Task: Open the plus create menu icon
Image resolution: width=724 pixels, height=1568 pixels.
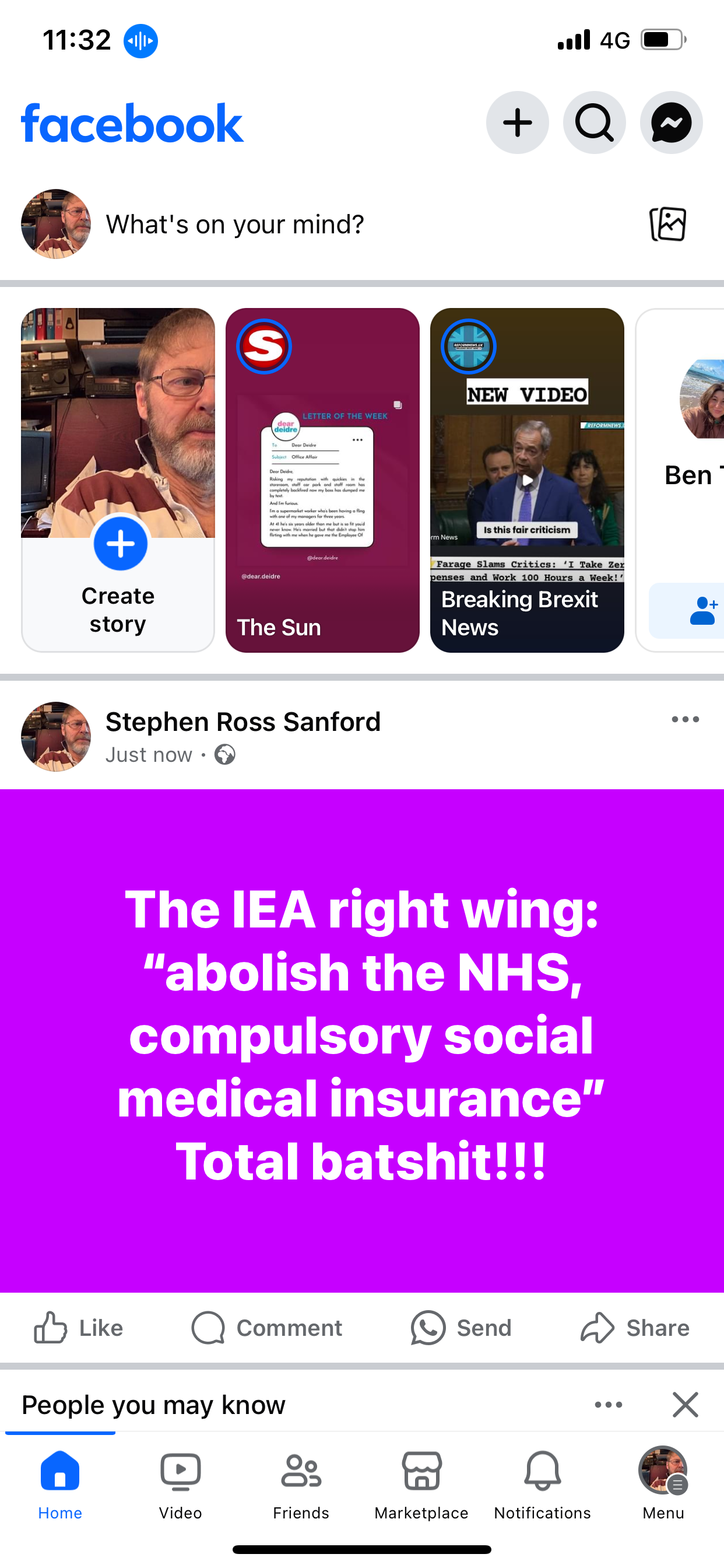Action: click(518, 123)
